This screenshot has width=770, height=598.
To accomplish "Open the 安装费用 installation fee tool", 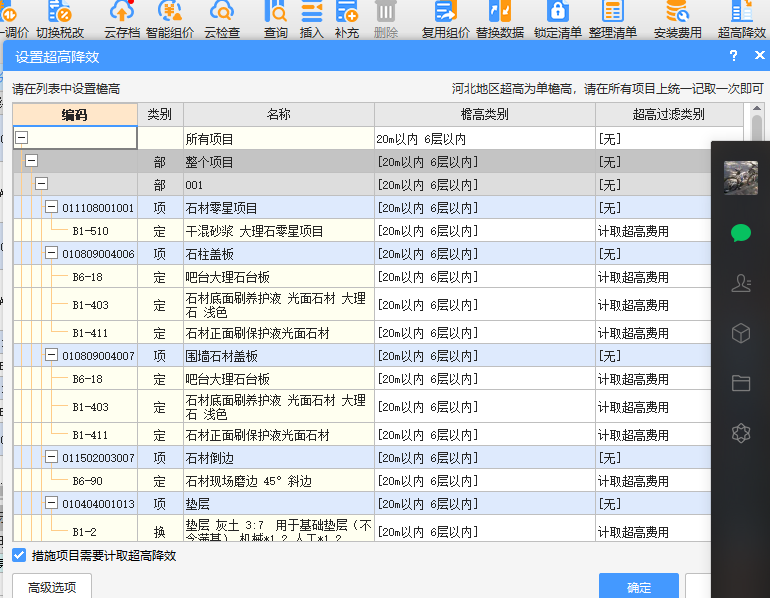I will click(678, 20).
